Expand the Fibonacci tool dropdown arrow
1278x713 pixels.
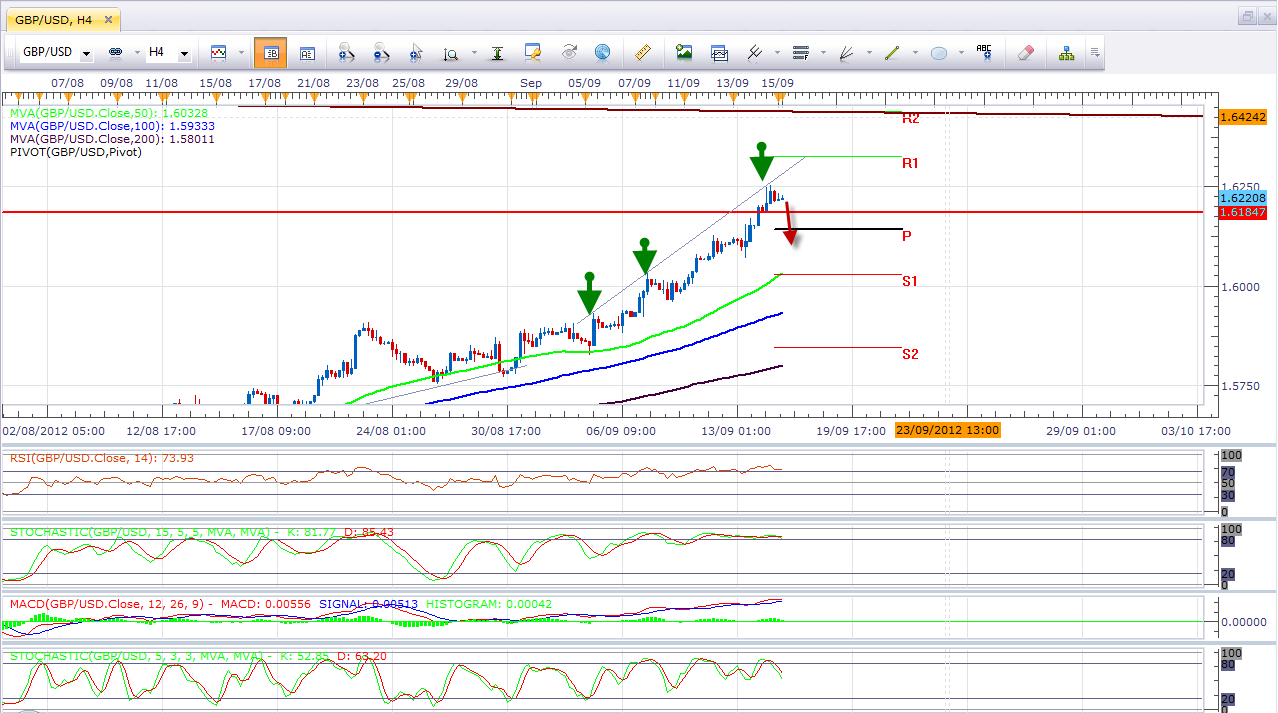coord(823,52)
